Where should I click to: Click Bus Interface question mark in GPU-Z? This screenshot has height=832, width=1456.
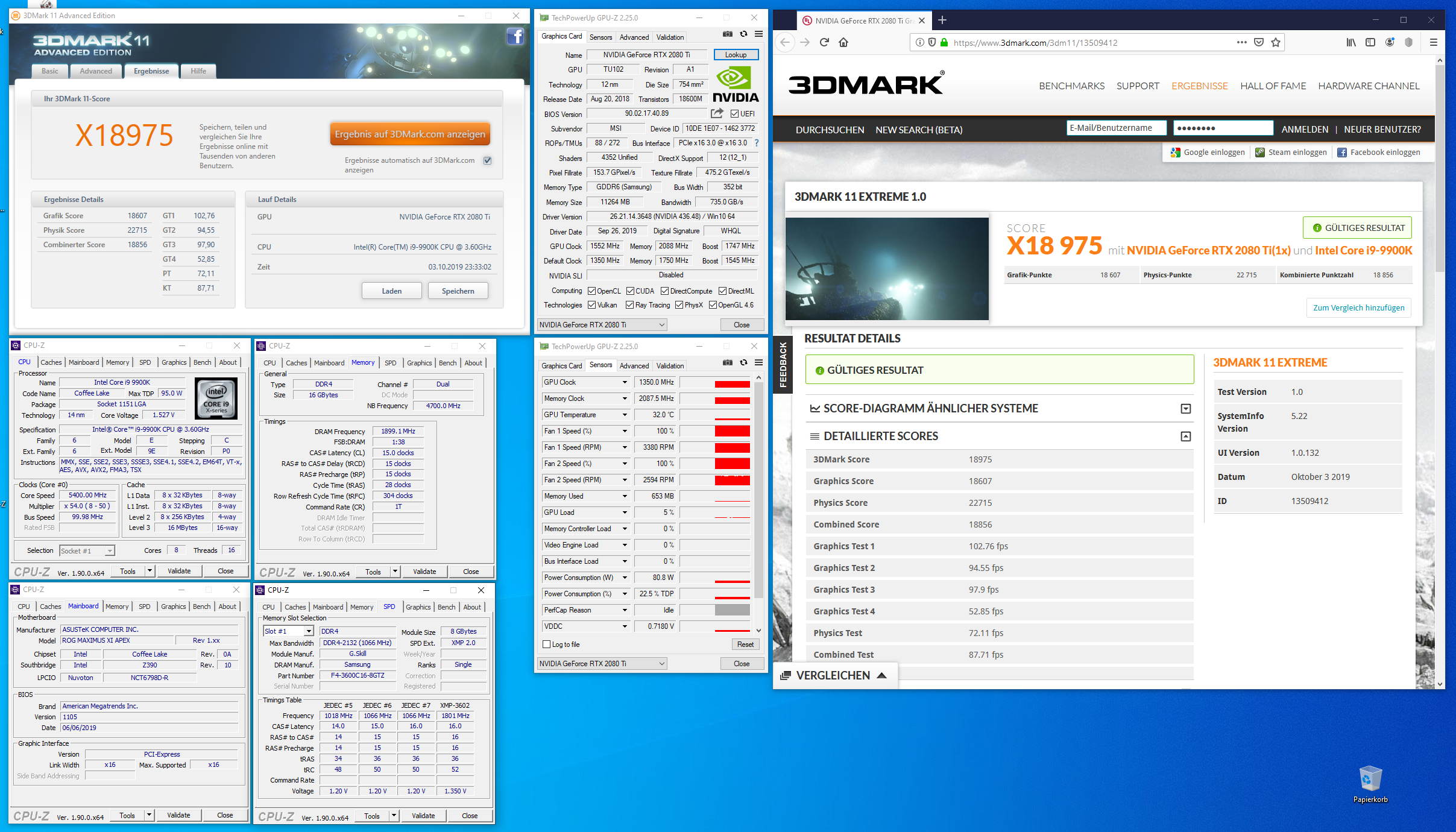pos(757,143)
